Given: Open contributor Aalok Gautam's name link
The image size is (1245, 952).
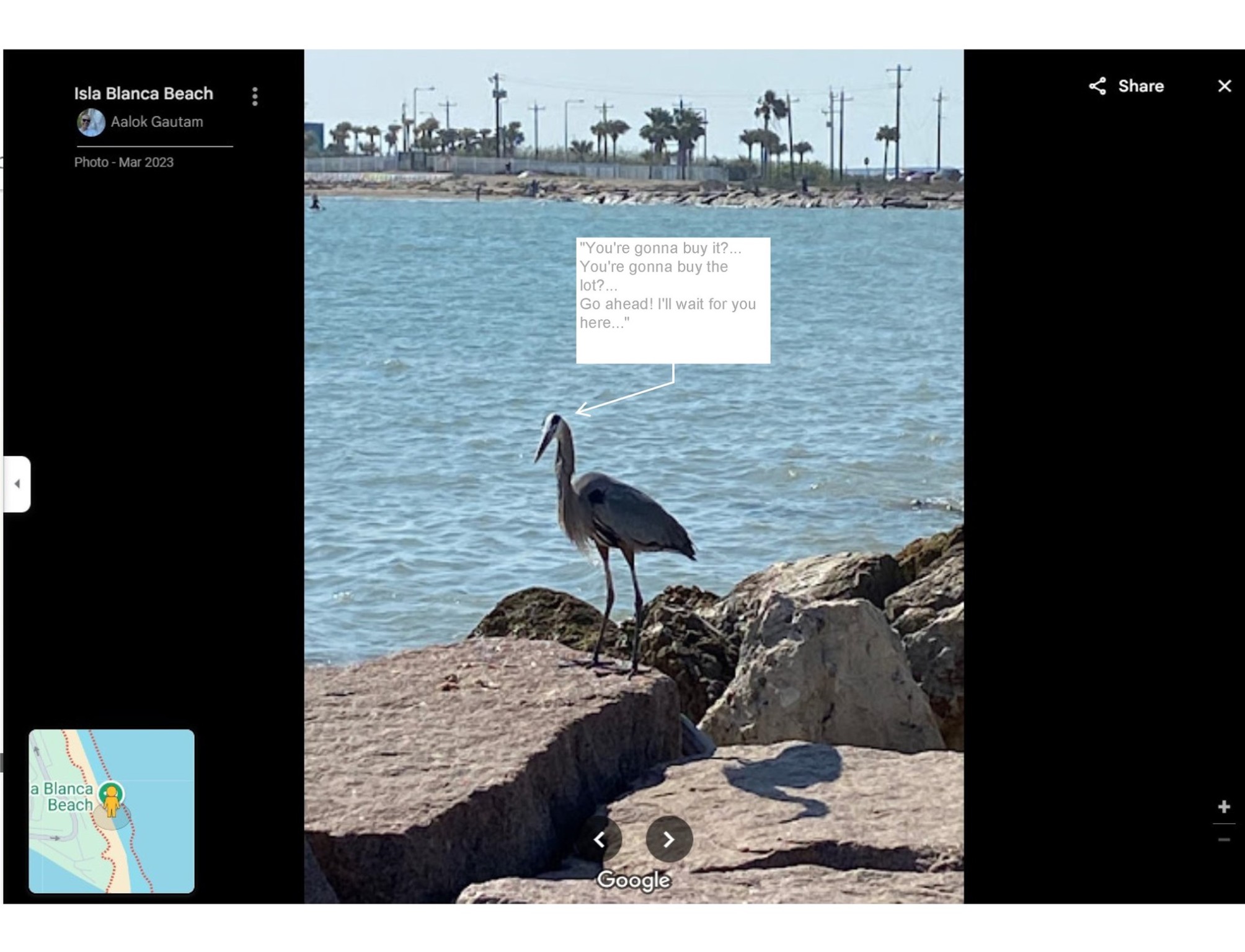Looking at the screenshot, I should click(156, 122).
